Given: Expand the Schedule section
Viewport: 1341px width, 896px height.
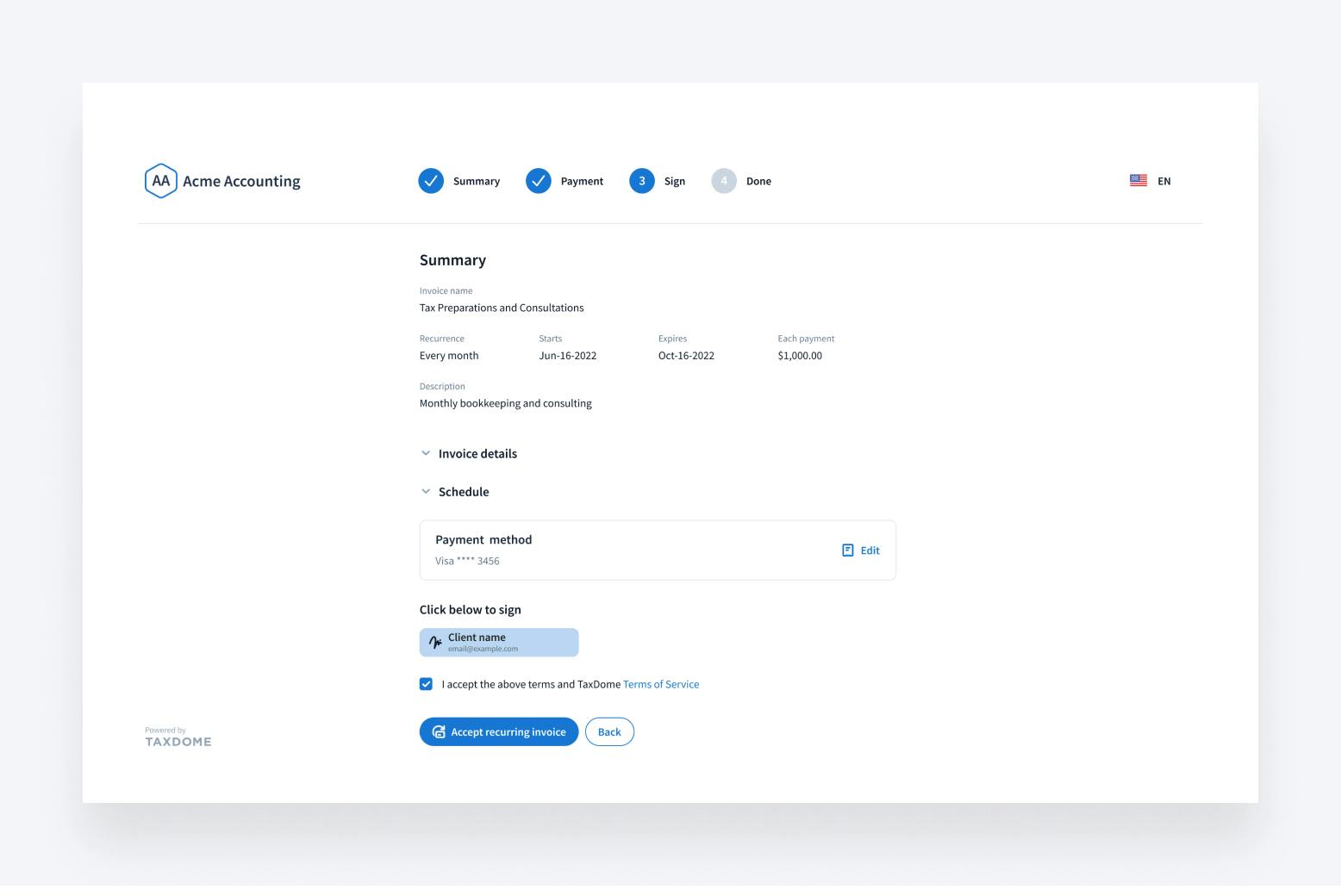Looking at the screenshot, I should (x=463, y=492).
